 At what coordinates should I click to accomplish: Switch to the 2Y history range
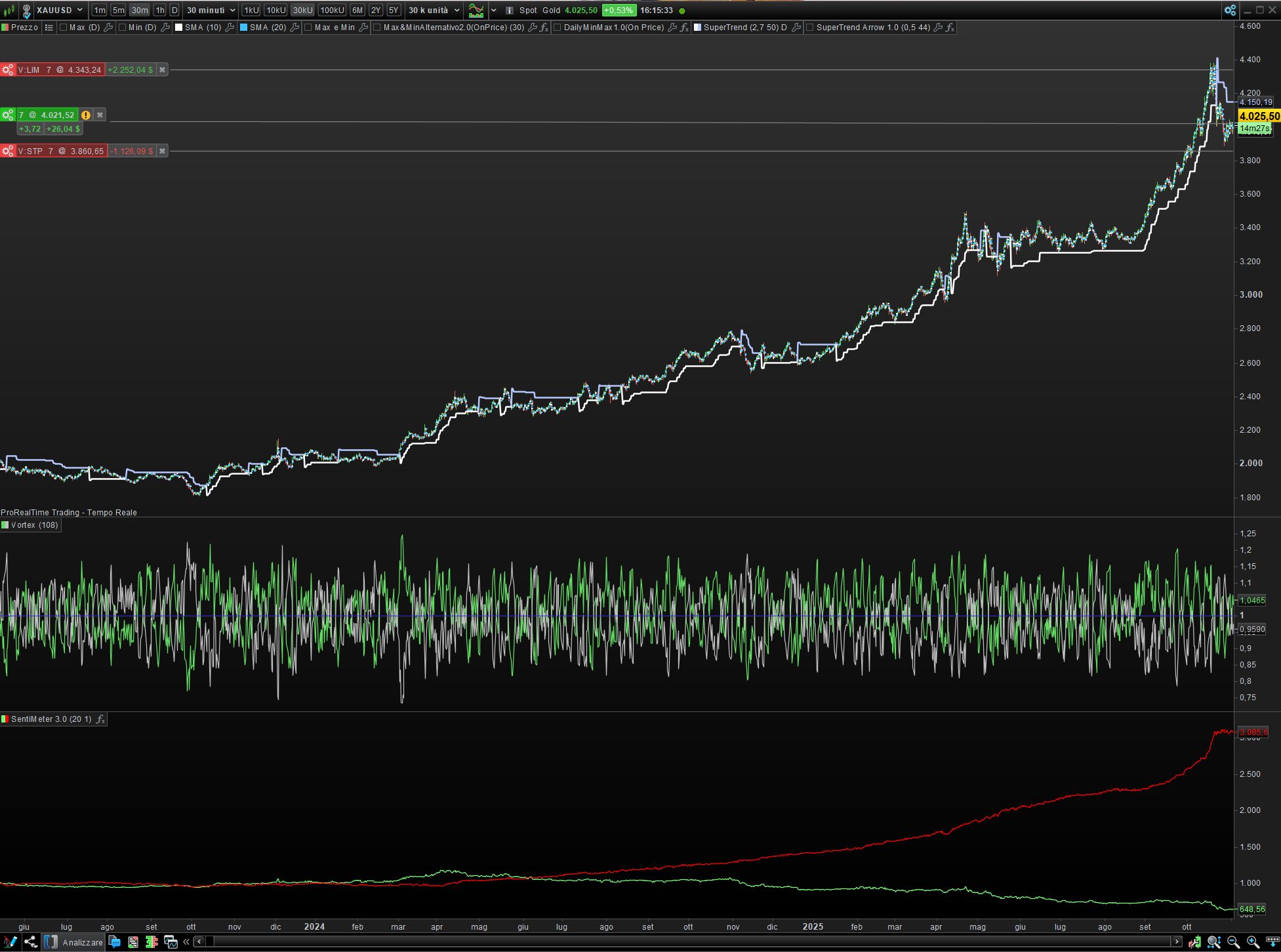coord(376,10)
